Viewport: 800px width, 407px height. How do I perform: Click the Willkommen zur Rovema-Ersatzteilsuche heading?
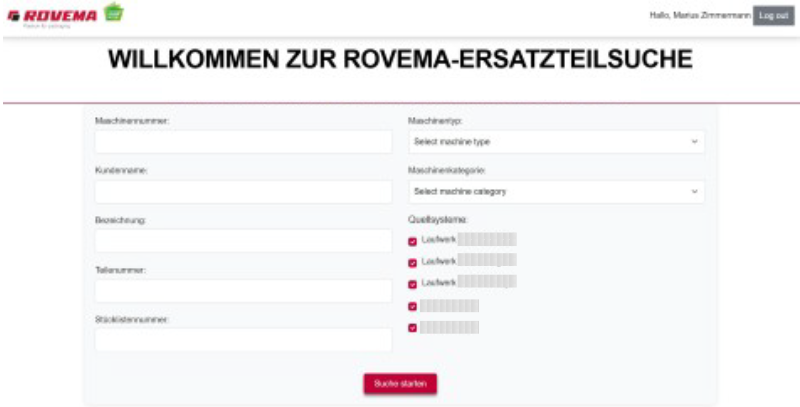(400, 60)
